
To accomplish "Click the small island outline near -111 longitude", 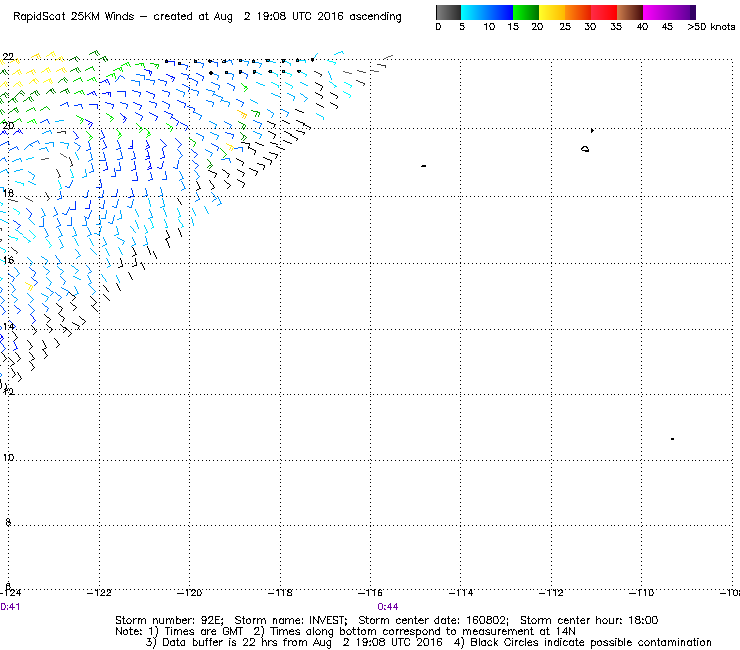I will tap(585, 149).
